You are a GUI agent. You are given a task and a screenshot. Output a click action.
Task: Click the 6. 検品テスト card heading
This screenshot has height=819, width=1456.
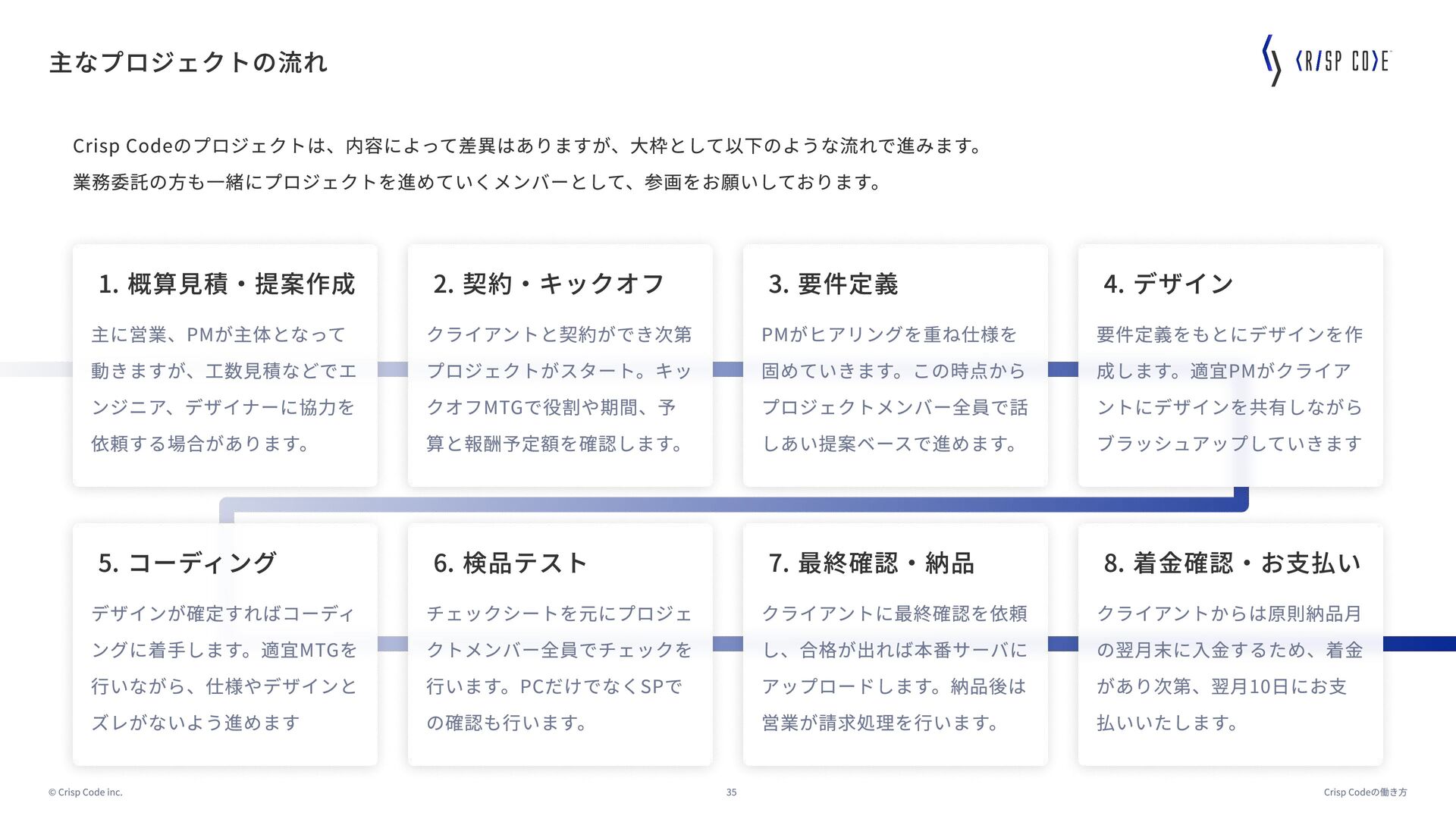[510, 563]
